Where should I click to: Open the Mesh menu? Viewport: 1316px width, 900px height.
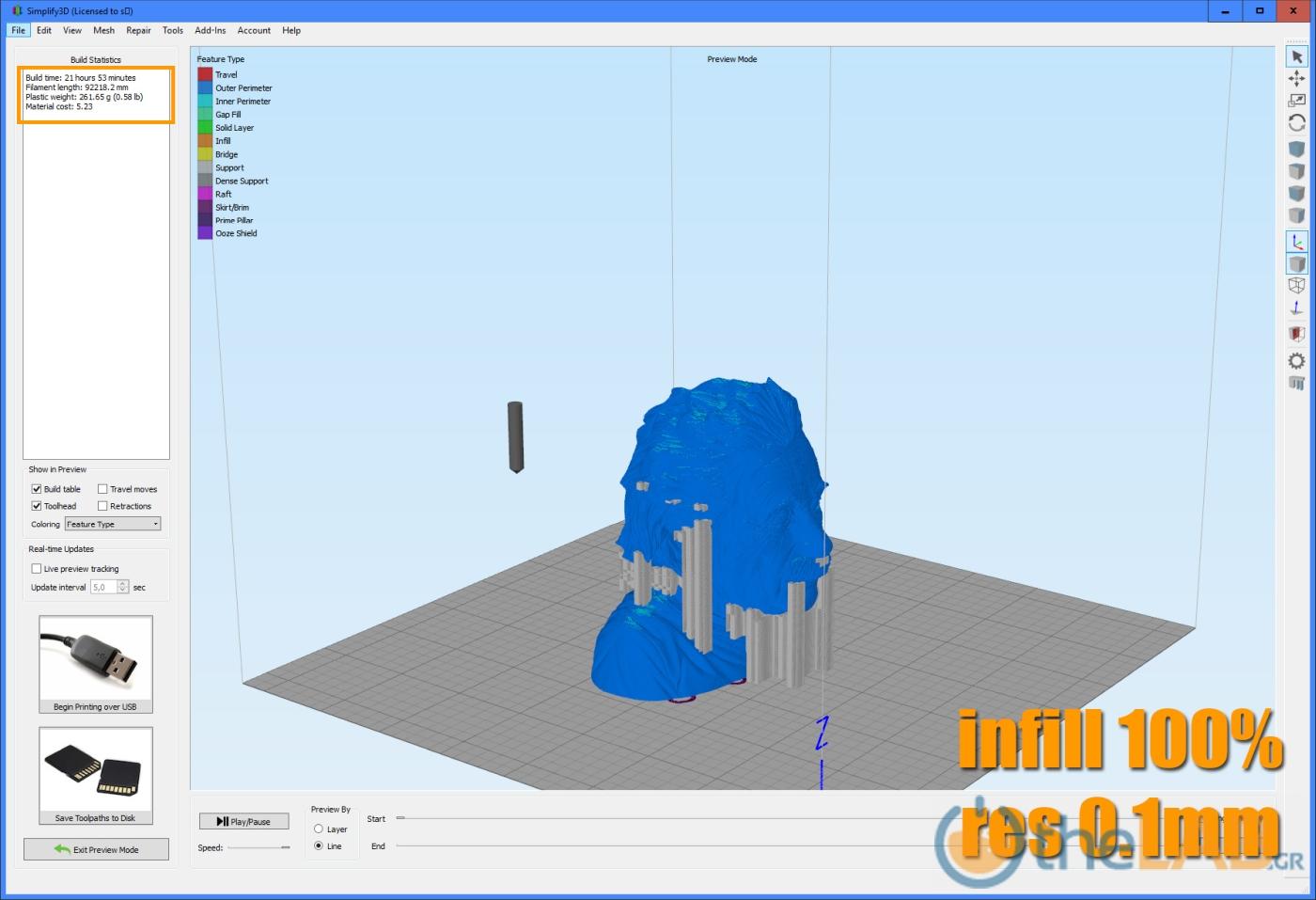[103, 30]
